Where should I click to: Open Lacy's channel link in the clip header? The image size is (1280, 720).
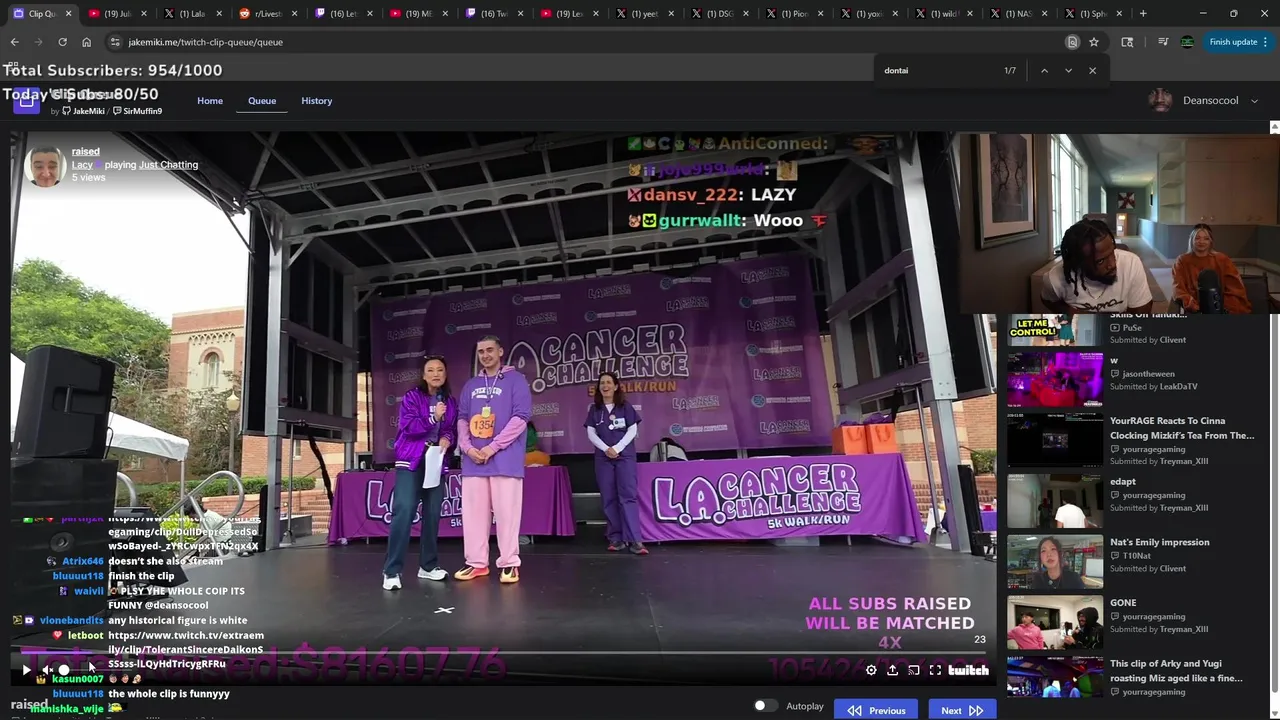pos(82,164)
